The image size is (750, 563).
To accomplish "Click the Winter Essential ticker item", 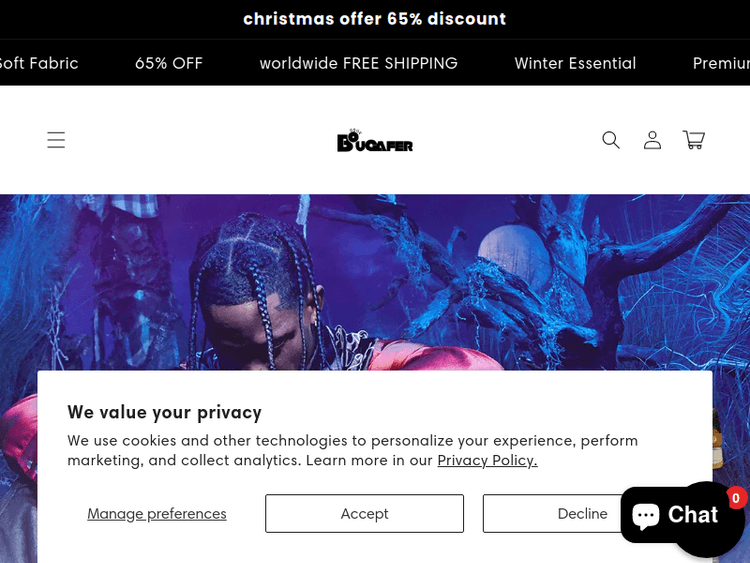I will 575,63.
